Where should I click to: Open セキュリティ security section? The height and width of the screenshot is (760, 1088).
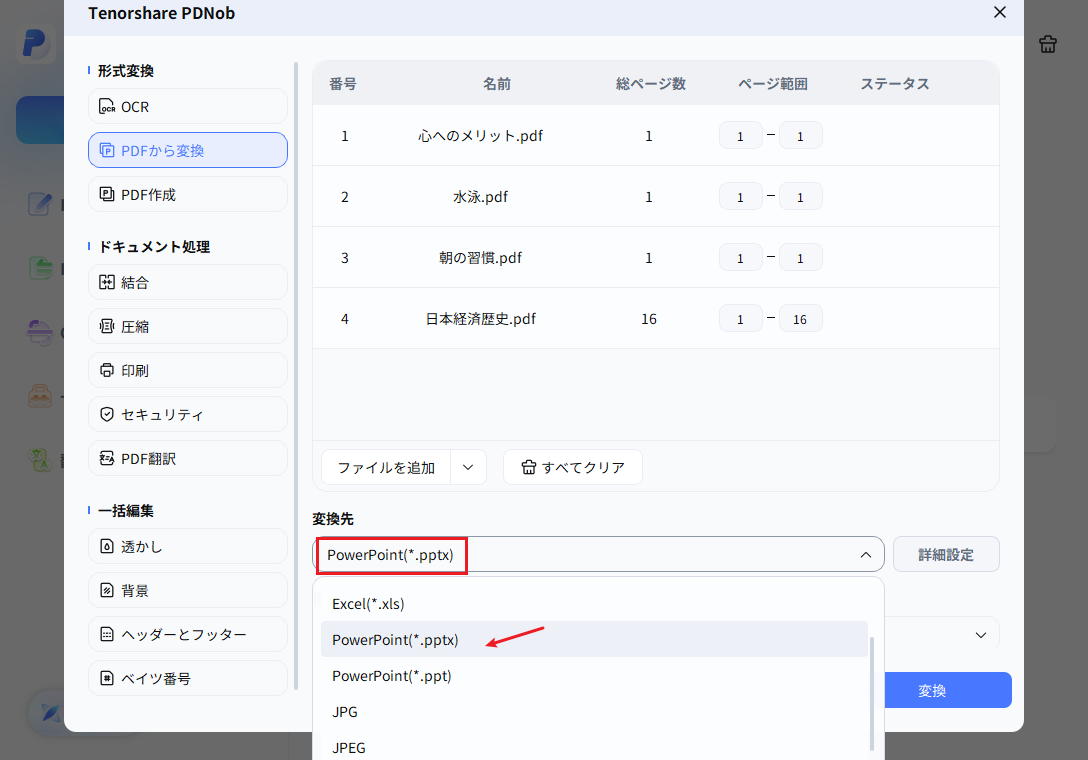pyautogui.click(x=187, y=414)
